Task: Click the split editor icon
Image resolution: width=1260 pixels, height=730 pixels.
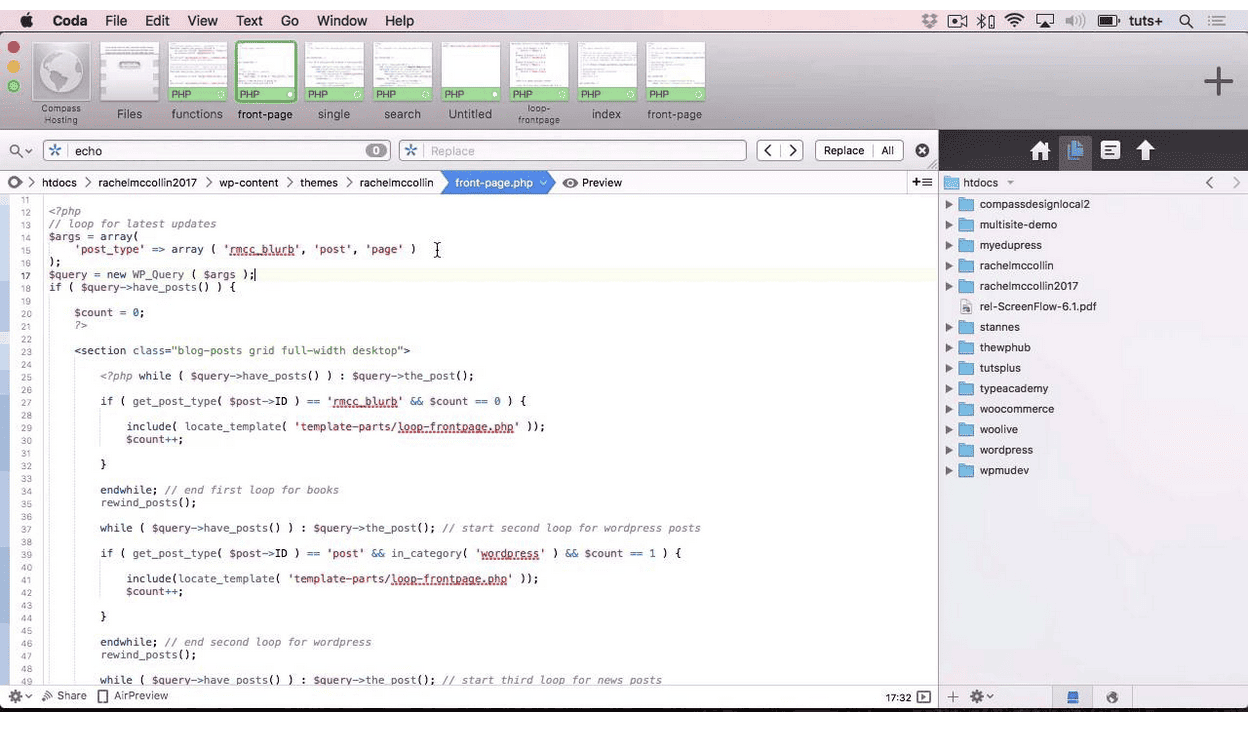Action: 921,182
